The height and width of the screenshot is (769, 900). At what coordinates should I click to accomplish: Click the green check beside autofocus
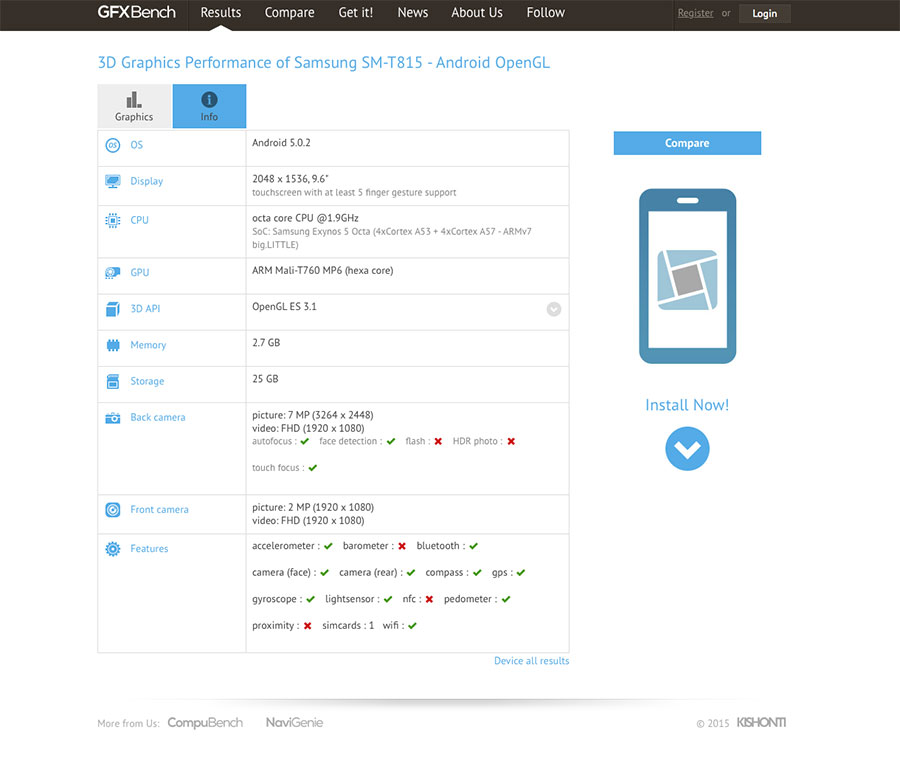coord(305,441)
